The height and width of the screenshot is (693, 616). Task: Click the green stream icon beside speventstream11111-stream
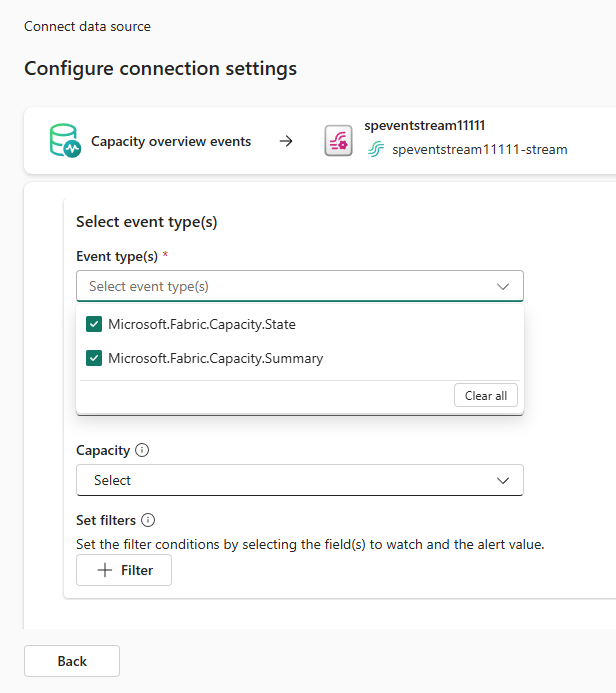point(376,150)
